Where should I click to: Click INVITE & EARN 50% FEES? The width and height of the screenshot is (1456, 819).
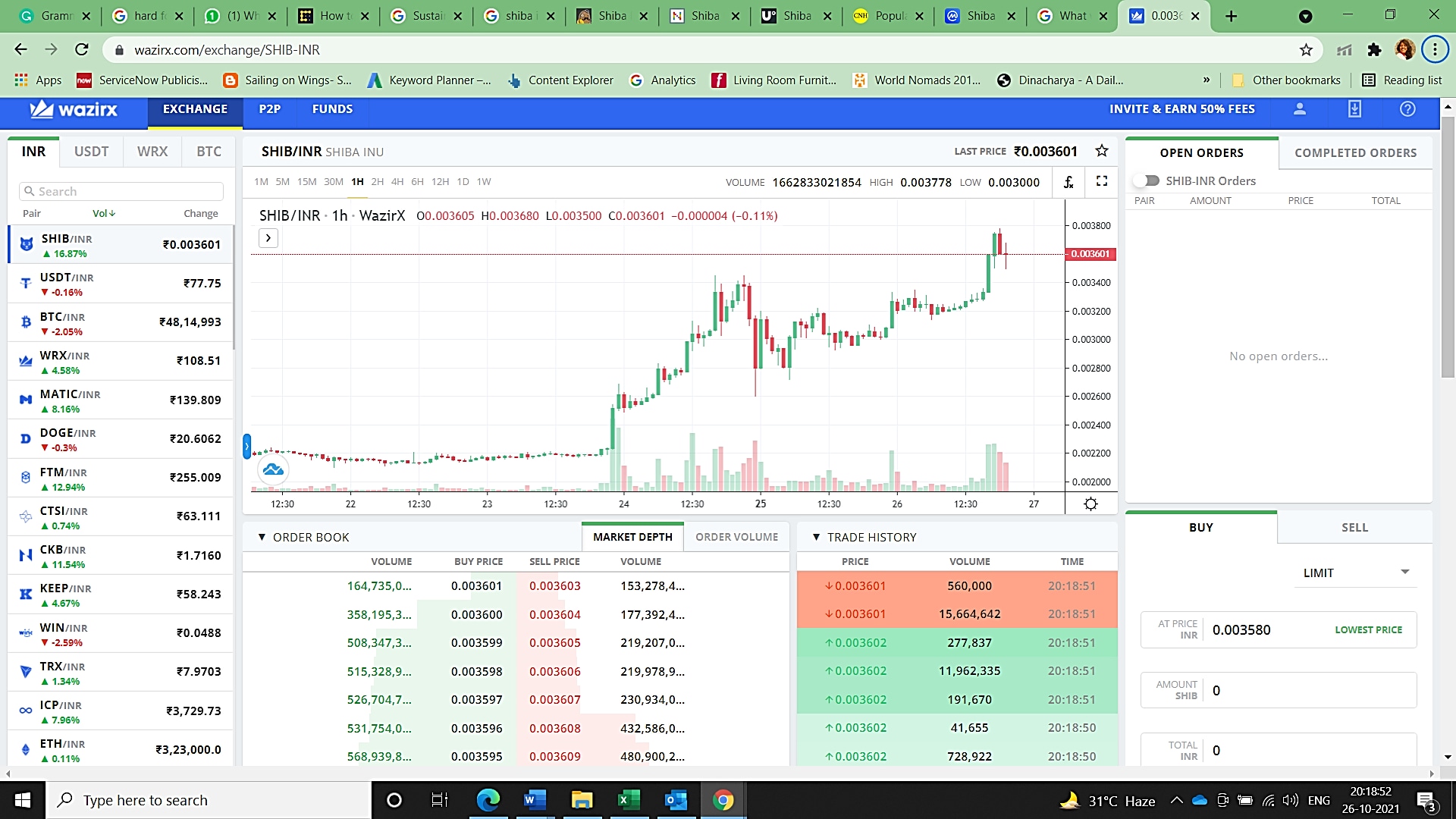pyautogui.click(x=1181, y=109)
